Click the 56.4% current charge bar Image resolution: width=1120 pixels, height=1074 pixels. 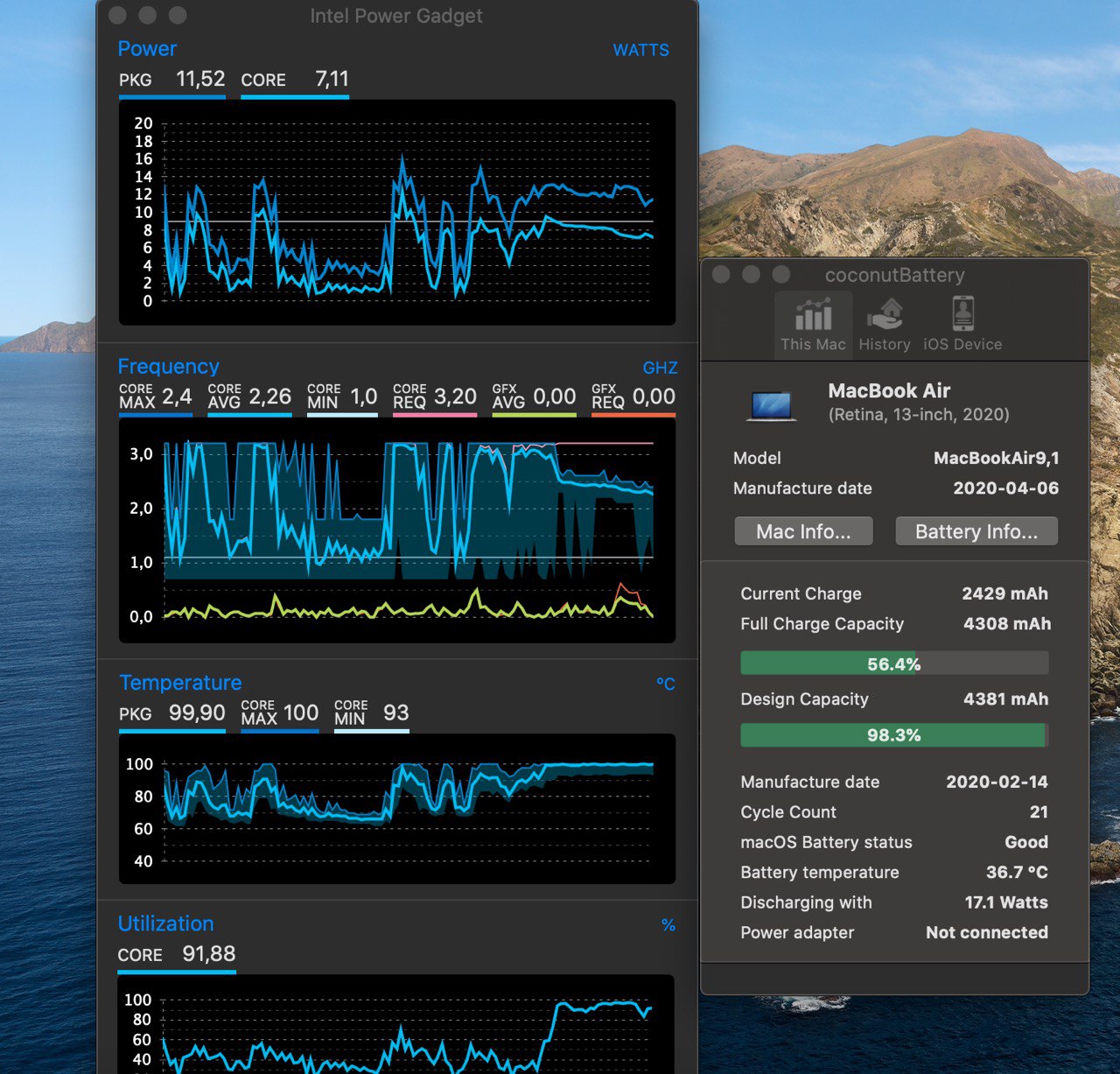click(x=894, y=663)
